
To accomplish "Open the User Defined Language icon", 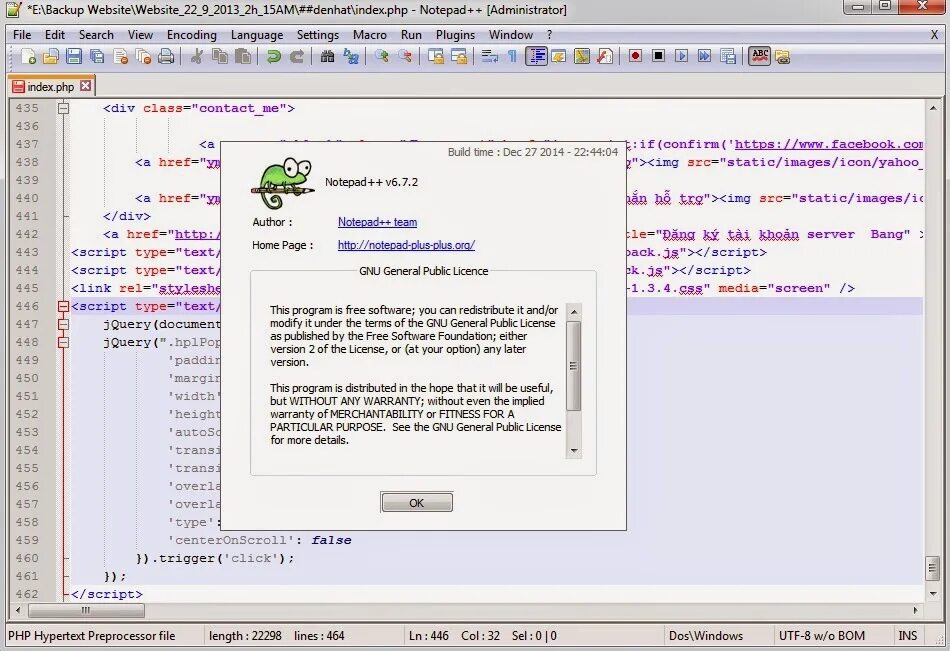I will pos(559,57).
